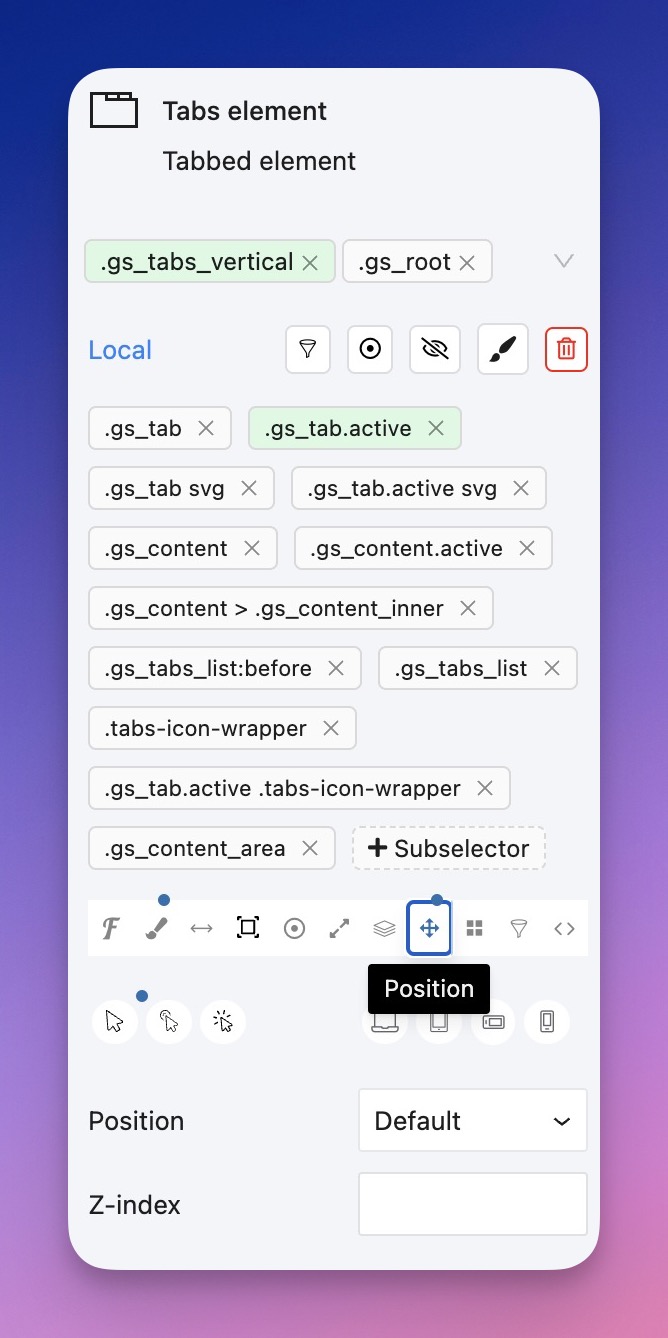Open the paintbrush button beside Local
668x1338 pixels.
[x=503, y=350]
